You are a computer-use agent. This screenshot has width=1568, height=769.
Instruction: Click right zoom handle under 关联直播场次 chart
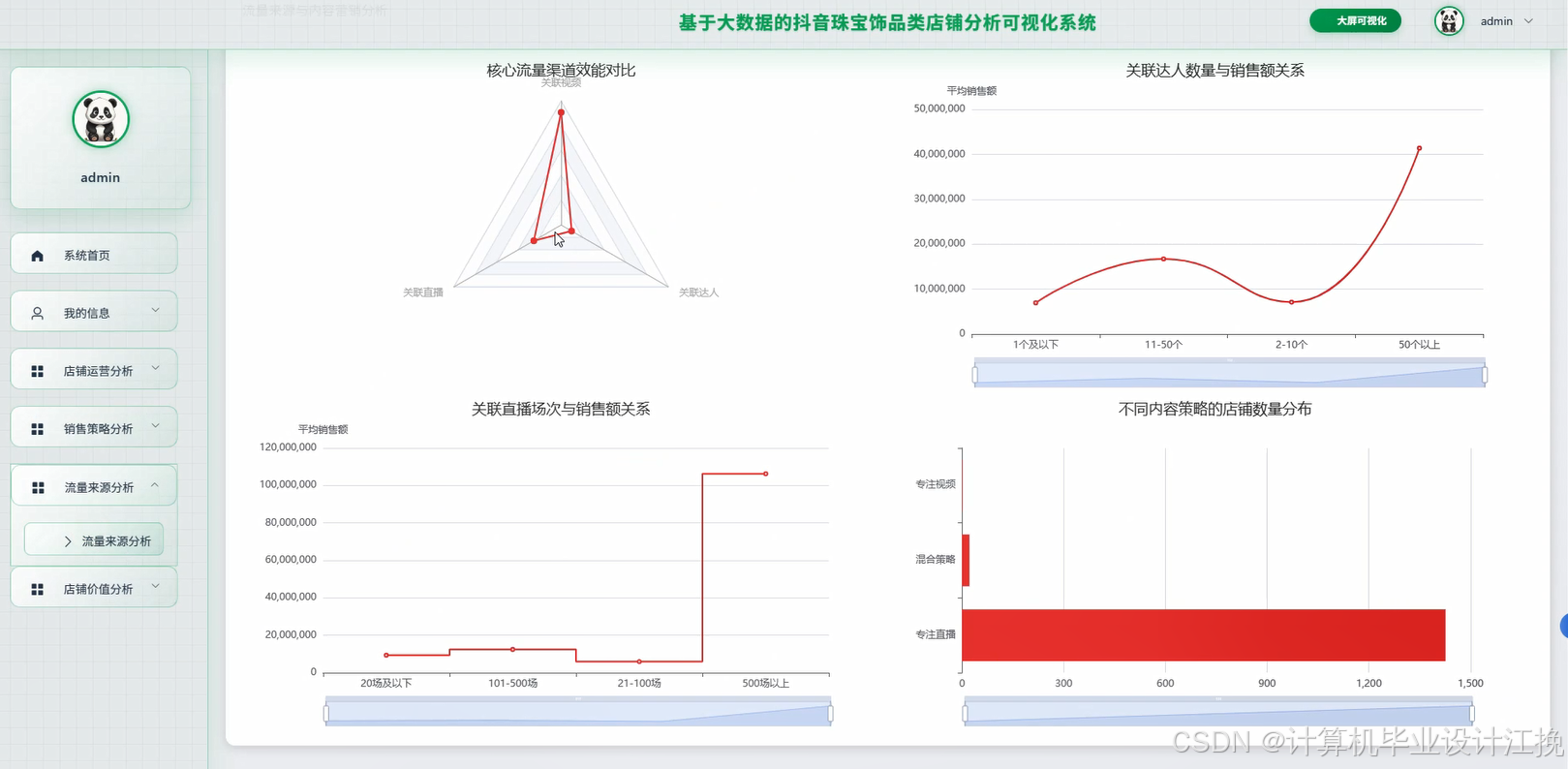coord(831,713)
